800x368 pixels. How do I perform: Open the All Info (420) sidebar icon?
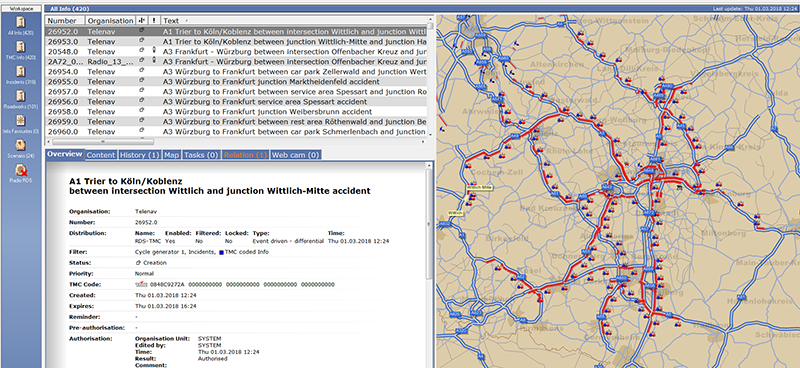21,23
